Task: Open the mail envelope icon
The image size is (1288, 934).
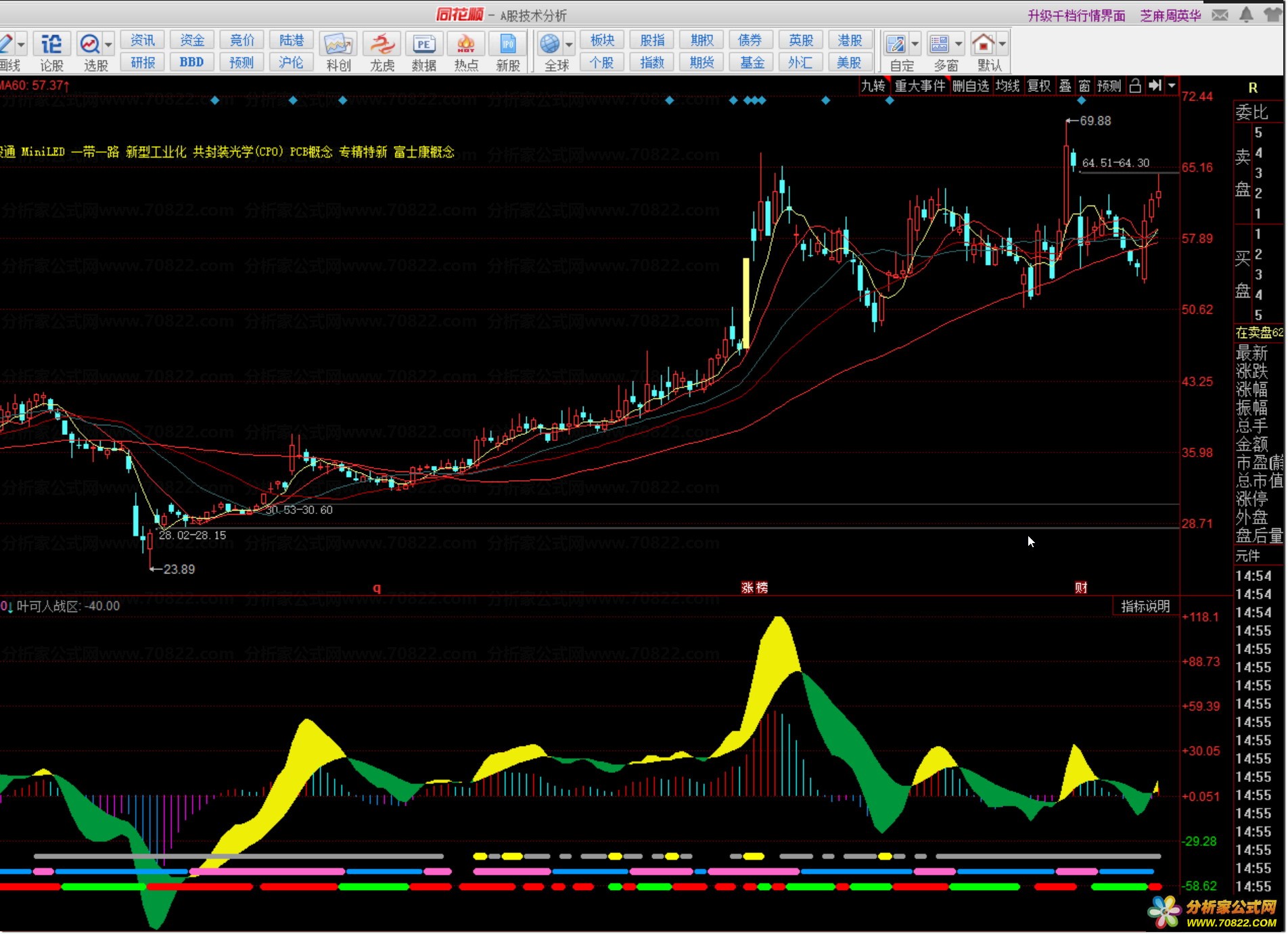Action: (1220, 15)
